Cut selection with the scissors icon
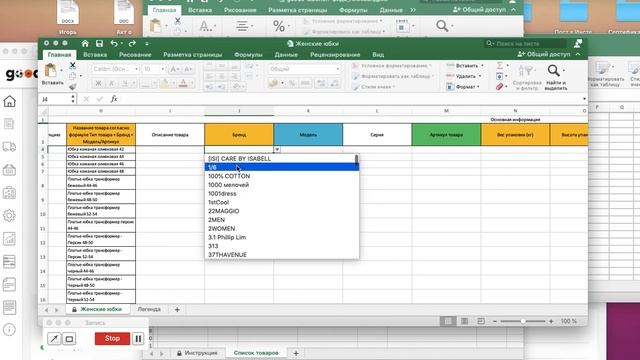640x360 pixels. (x=73, y=65)
